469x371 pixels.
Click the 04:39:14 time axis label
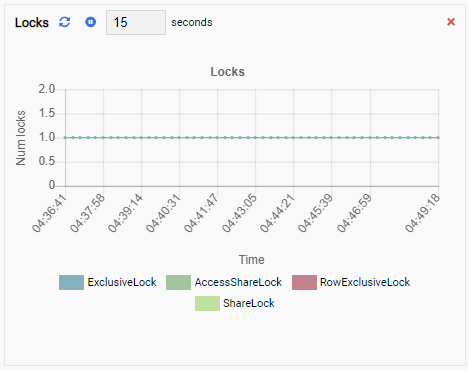pos(125,213)
